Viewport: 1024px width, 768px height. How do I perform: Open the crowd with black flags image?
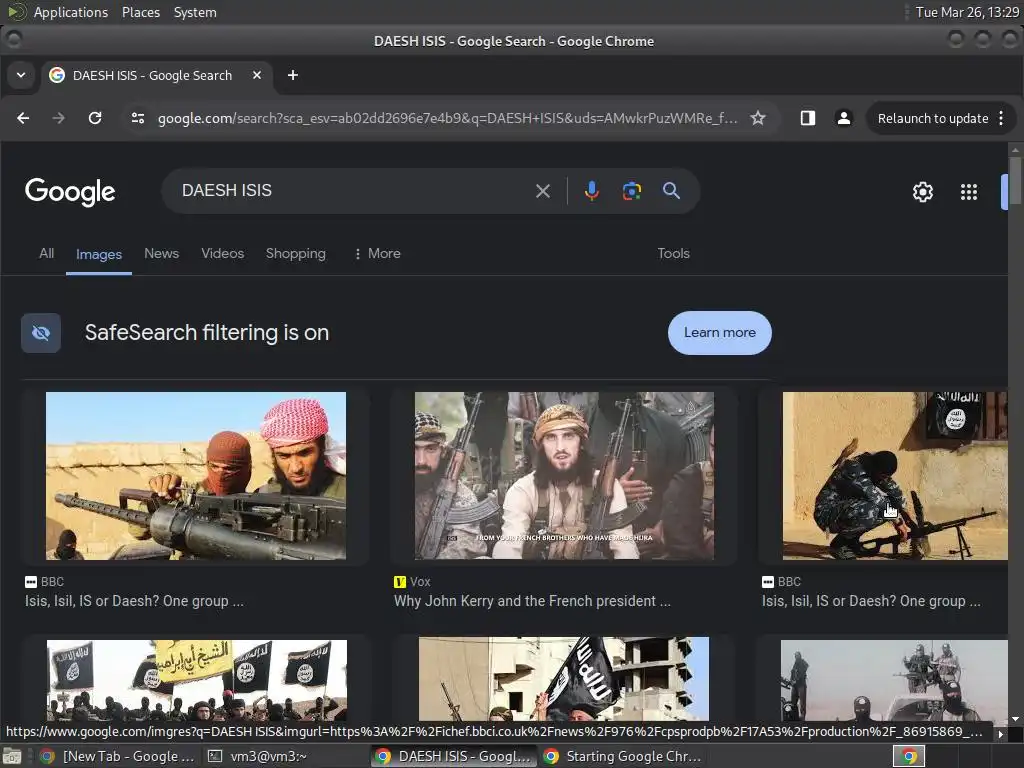197,680
